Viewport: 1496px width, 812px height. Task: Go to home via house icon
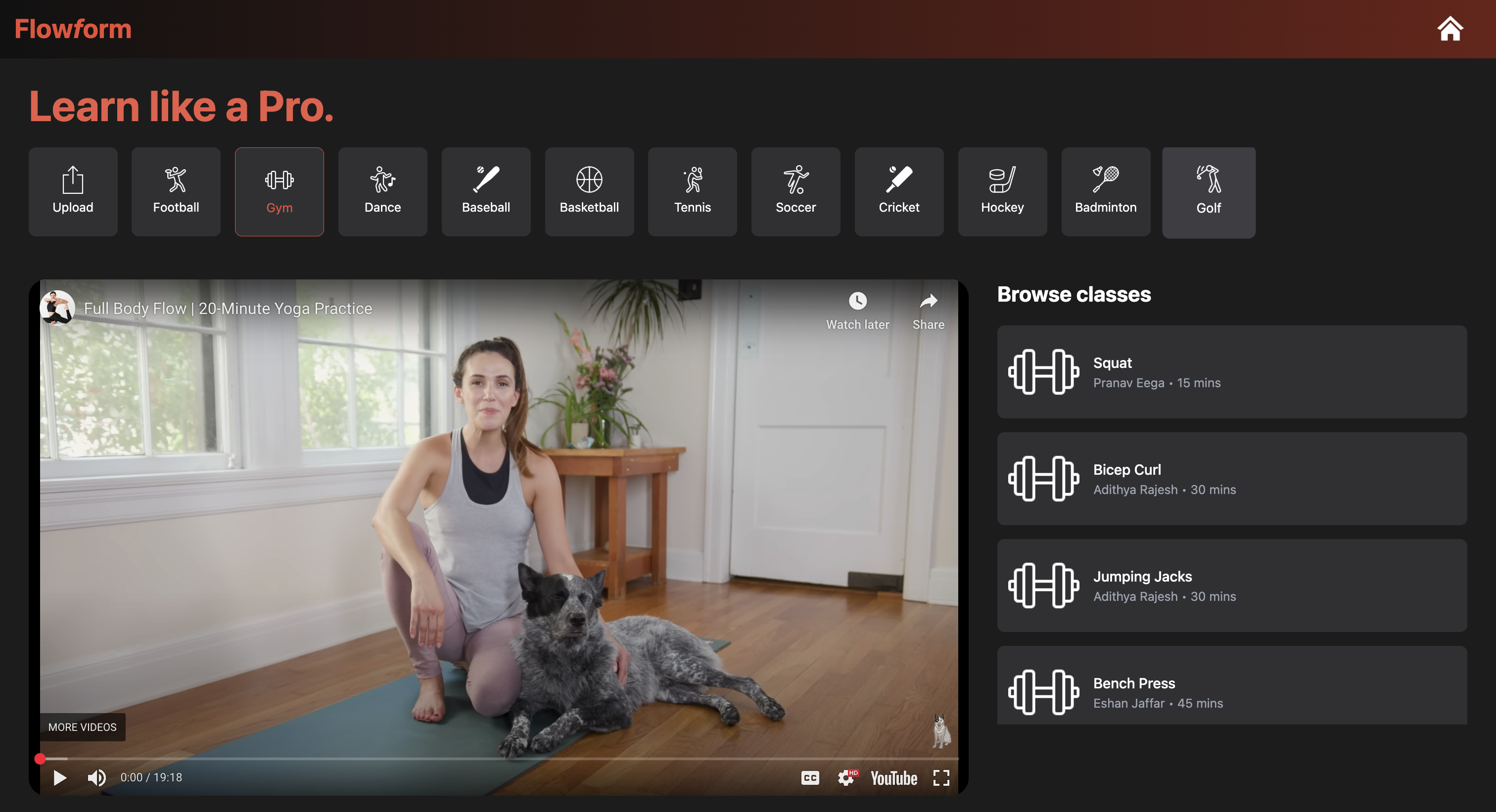point(1449,29)
